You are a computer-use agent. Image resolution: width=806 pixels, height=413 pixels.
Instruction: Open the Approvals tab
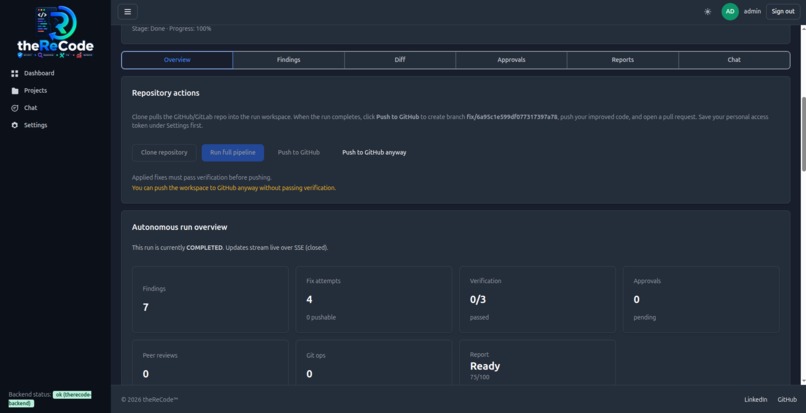511,60
